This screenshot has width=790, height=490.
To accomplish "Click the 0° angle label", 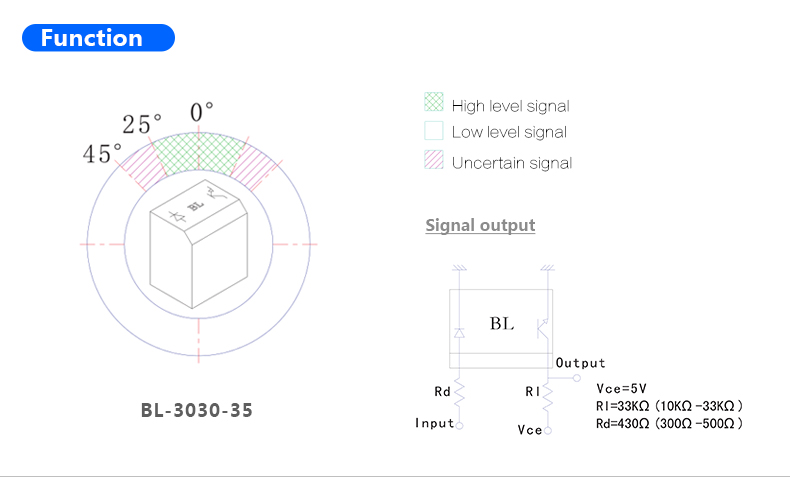I will pyautogui.click(x=201, y=112).
